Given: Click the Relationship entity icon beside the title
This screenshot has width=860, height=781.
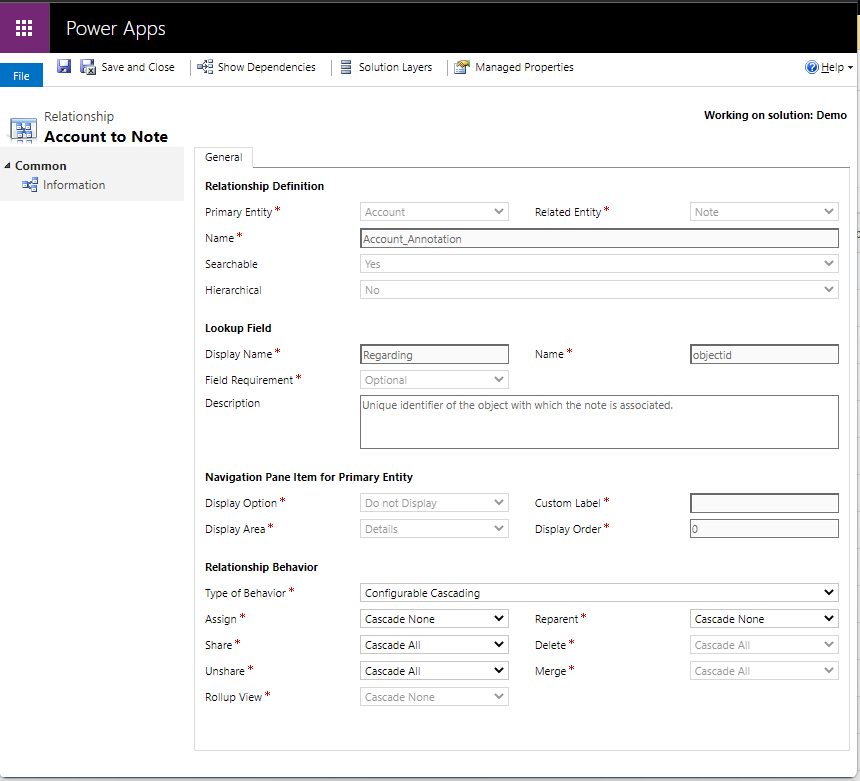Looking at the screenshot, I should click(23, 130).
